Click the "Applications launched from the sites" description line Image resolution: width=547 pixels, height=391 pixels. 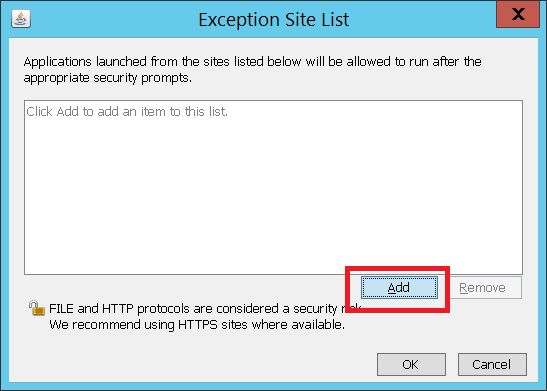[253, 62]
